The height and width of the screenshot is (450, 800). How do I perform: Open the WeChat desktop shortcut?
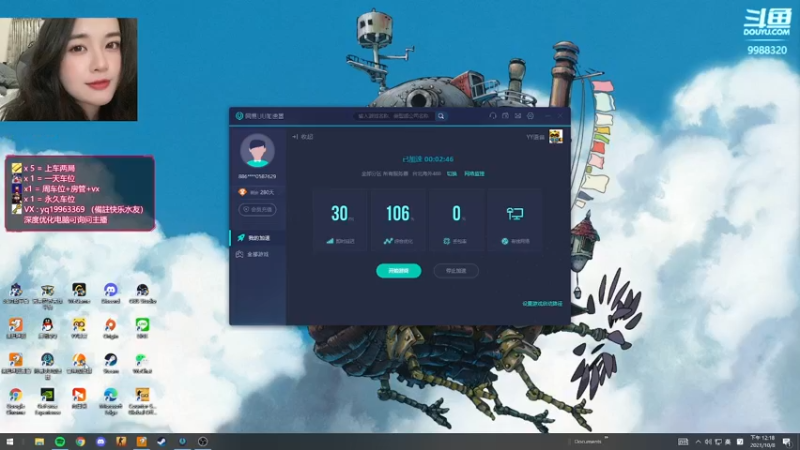[x=142, y=363]
